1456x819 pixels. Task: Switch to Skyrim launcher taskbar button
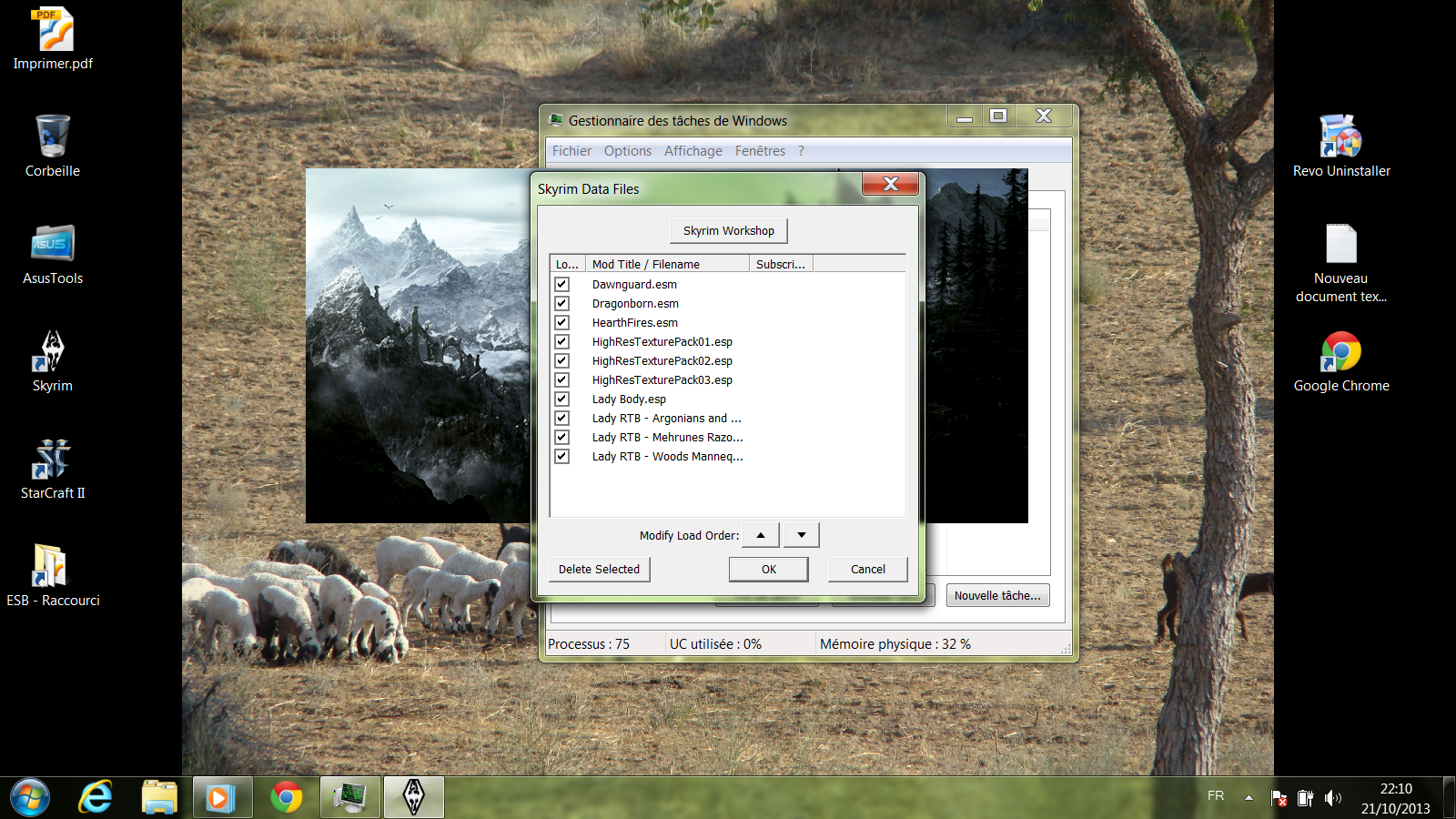coord(414,798)
